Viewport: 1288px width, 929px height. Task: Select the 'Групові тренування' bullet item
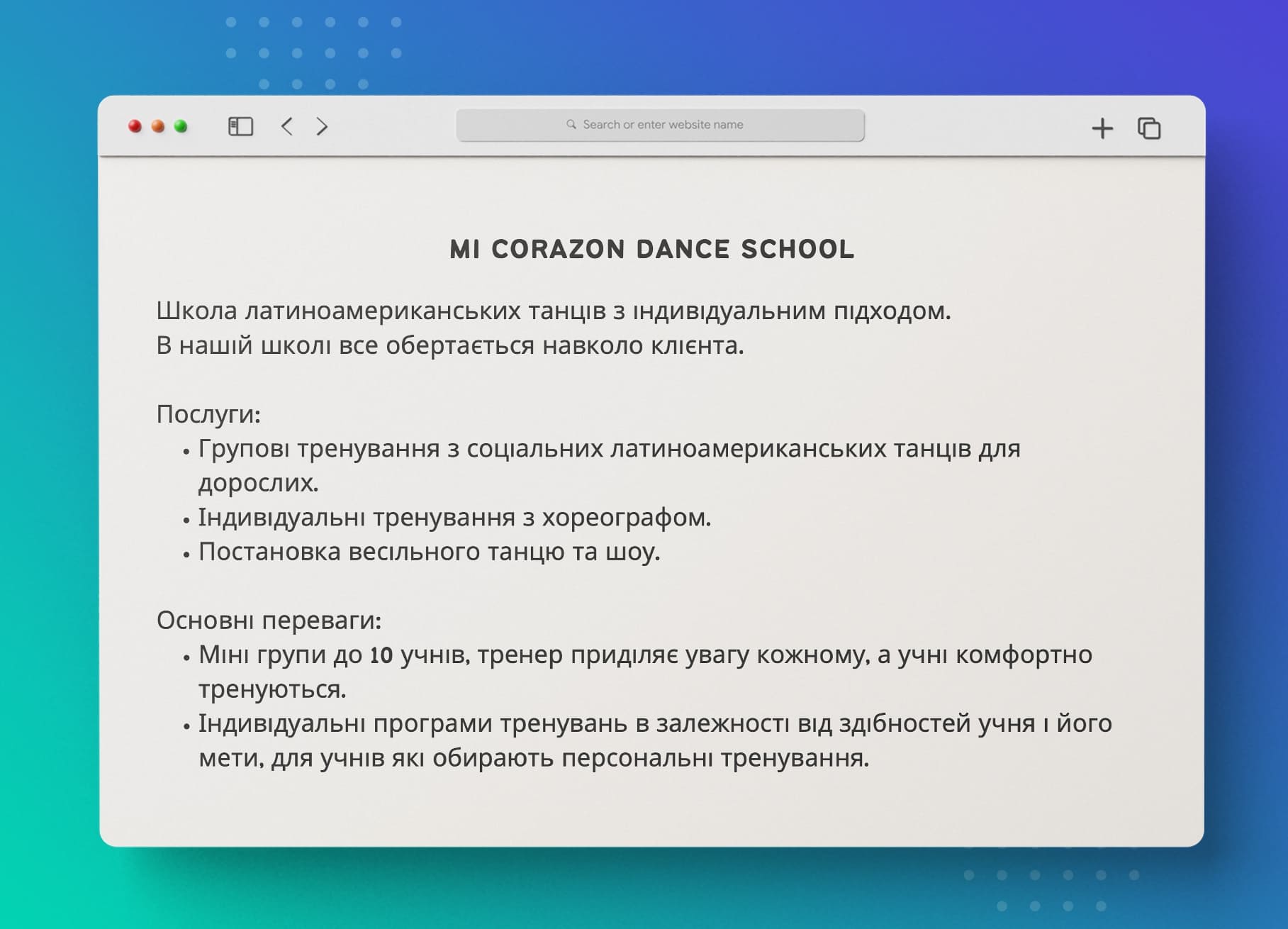pyautogui.click(x=608, y=449)
